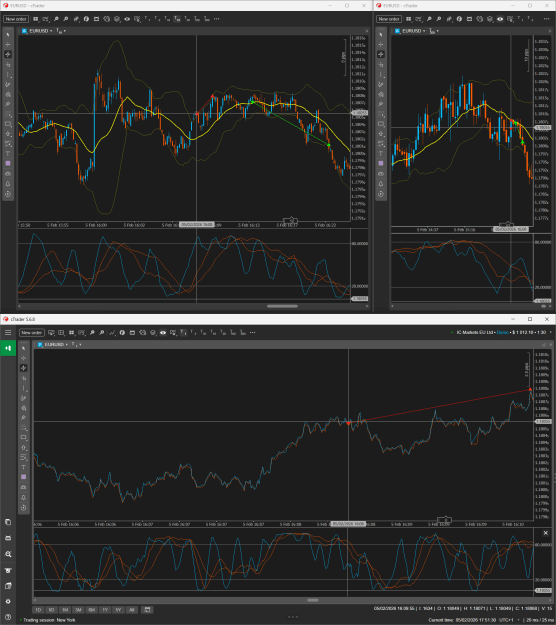Click alert bell icon in bottom chart sidebar
Viewport: 556px width, 625px height.
[24, 497]
